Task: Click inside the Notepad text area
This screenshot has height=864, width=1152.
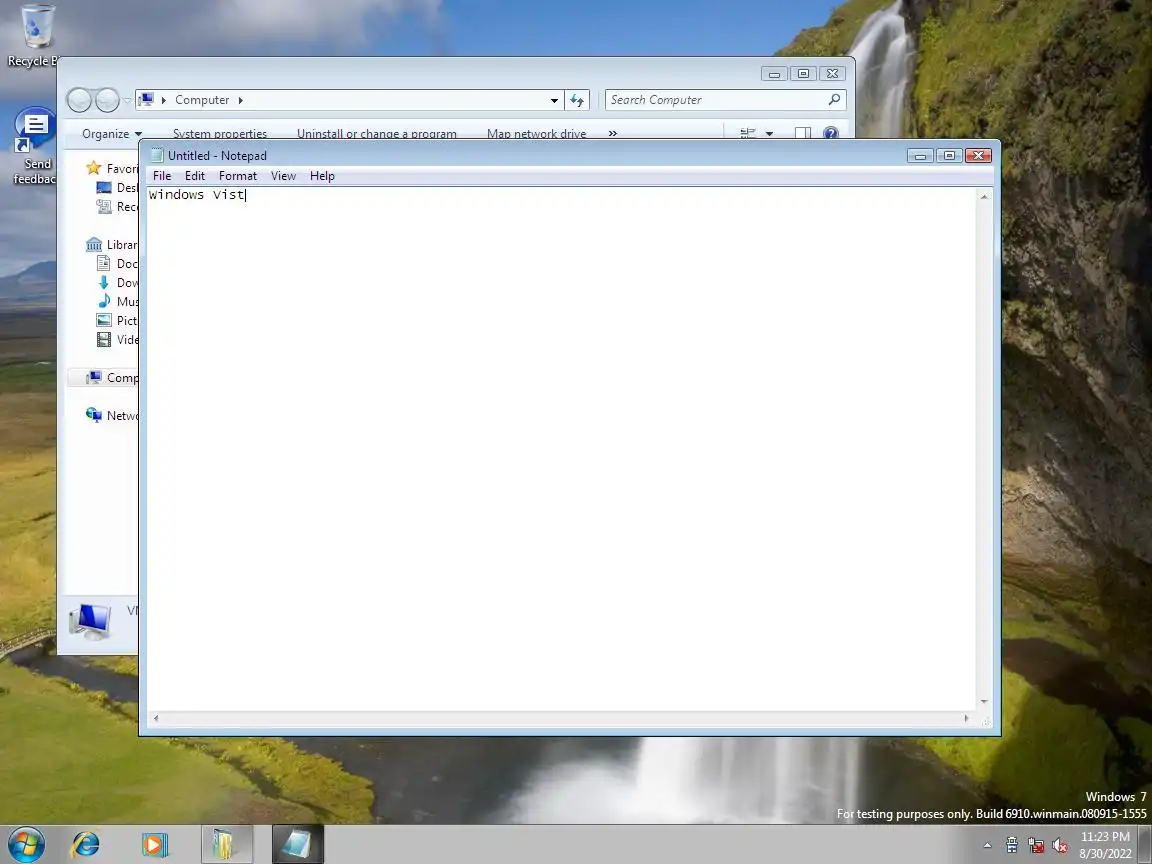Action: coord(561,448)
